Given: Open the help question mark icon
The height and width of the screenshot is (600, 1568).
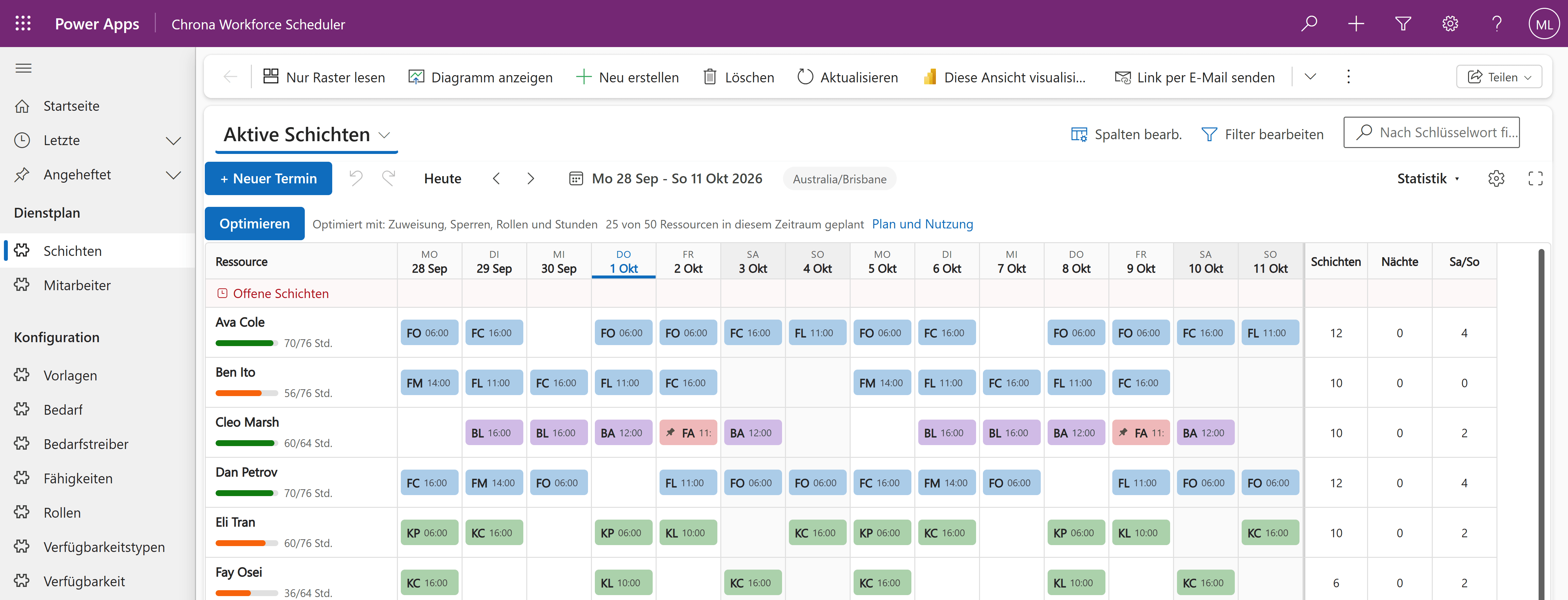Looking at the screenshot, I should click(1497, 24).
